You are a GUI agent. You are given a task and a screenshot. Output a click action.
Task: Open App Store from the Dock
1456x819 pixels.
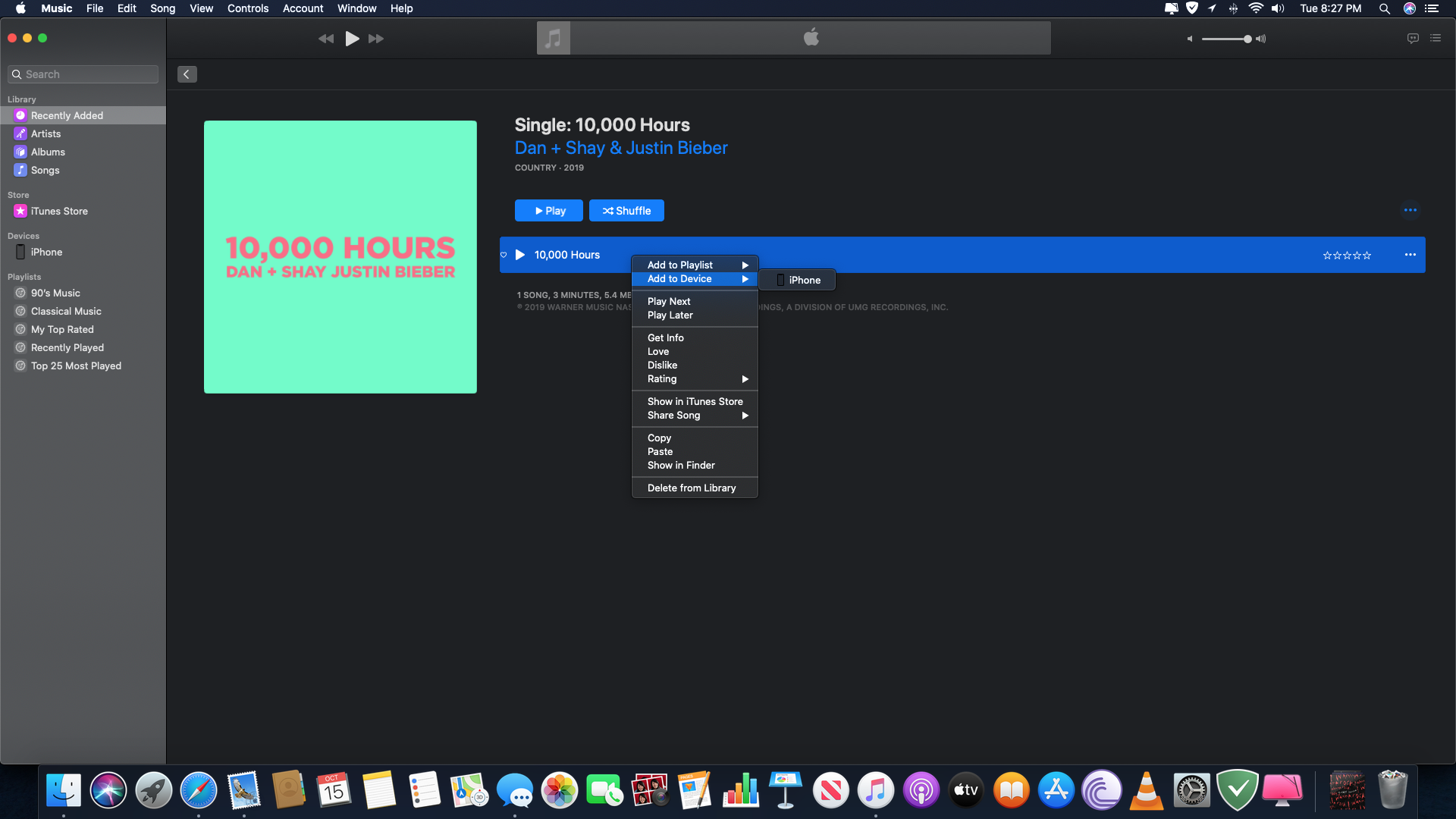1056,791
